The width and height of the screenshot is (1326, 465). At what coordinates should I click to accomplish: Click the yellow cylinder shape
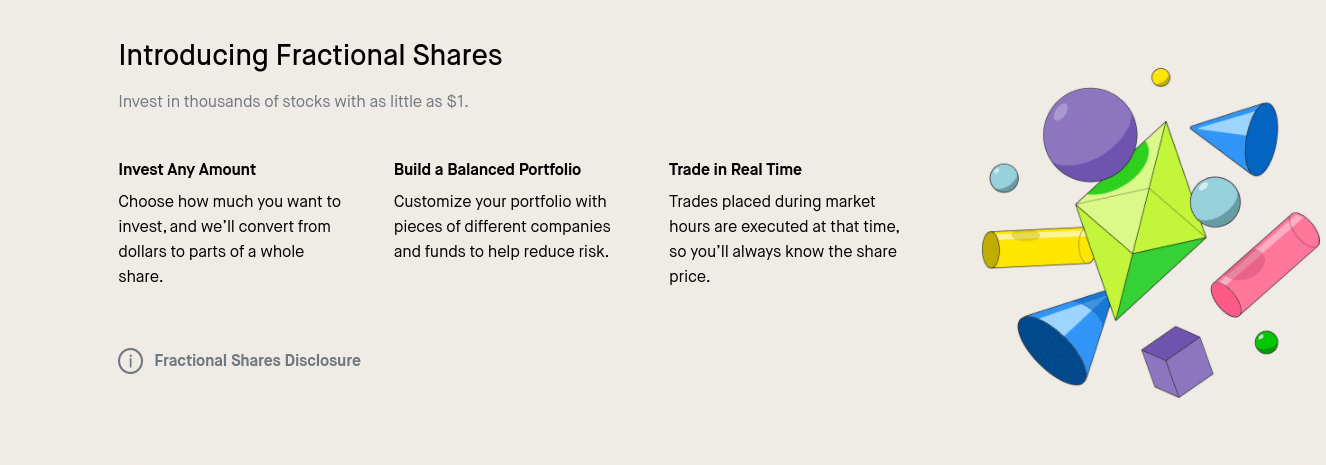pyautogui.click(x=1035, y=248)
